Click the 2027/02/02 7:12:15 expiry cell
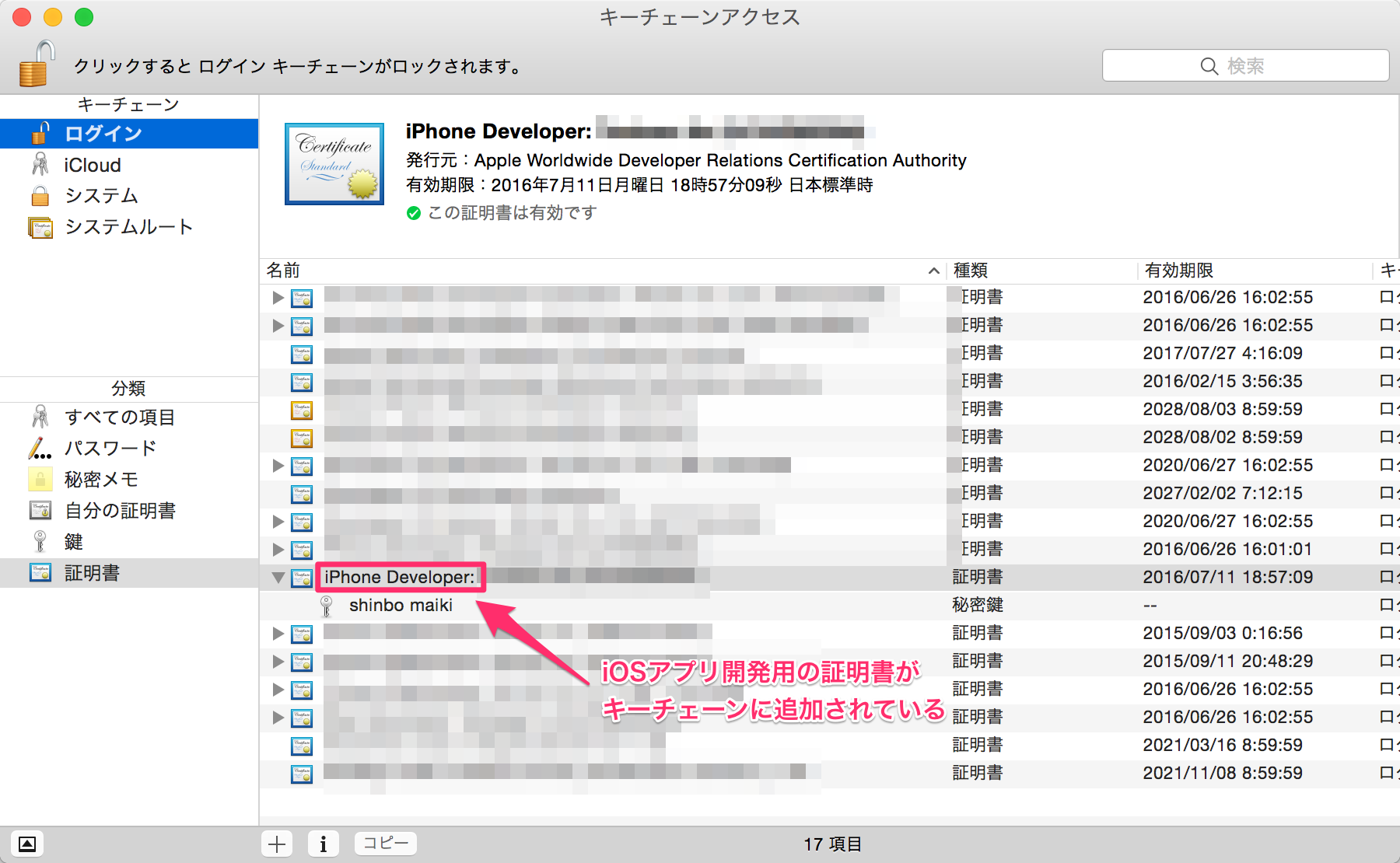The image size is (1400, 863). (x=1223, y=493)
